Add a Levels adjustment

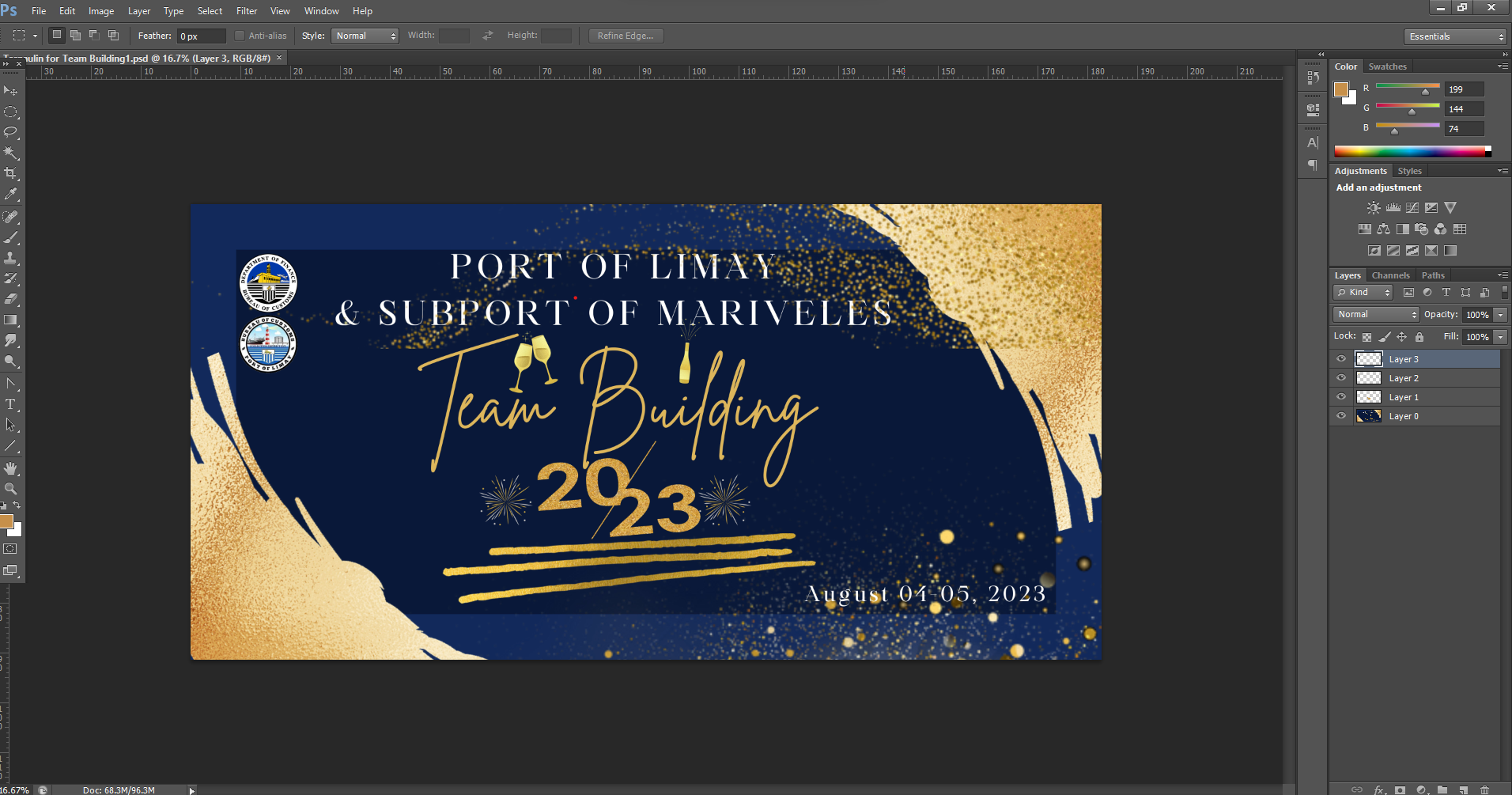point(1393,208)
